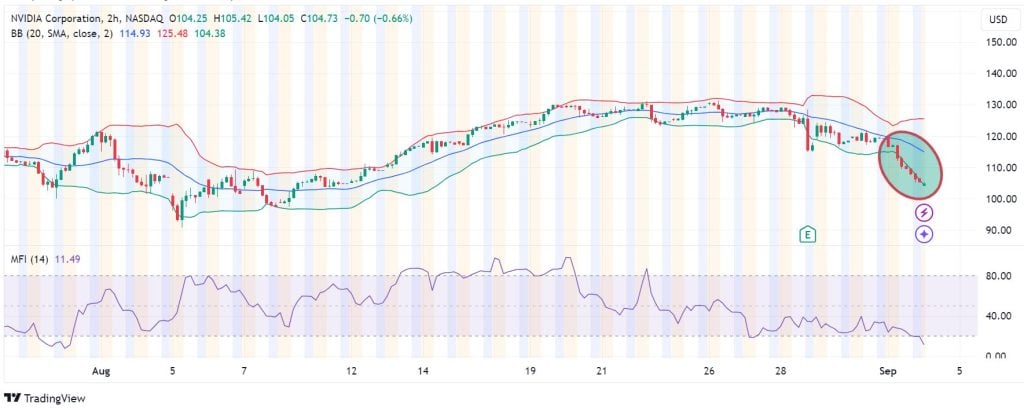Click the close price C104.73
Screen dimensions: 1024x411
(x=321, y=19)
